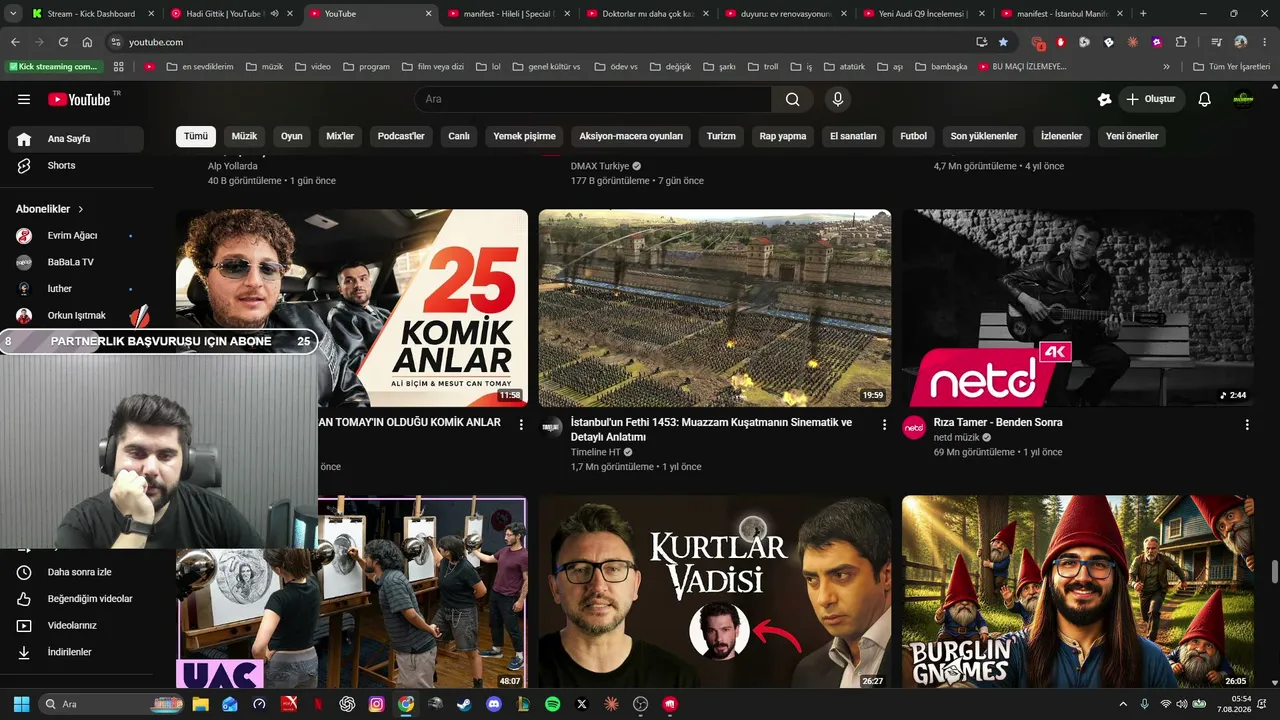Close the 'duyuru: ev renovasyonu' tab
The image size is (1280, 720).
[844, 14]
